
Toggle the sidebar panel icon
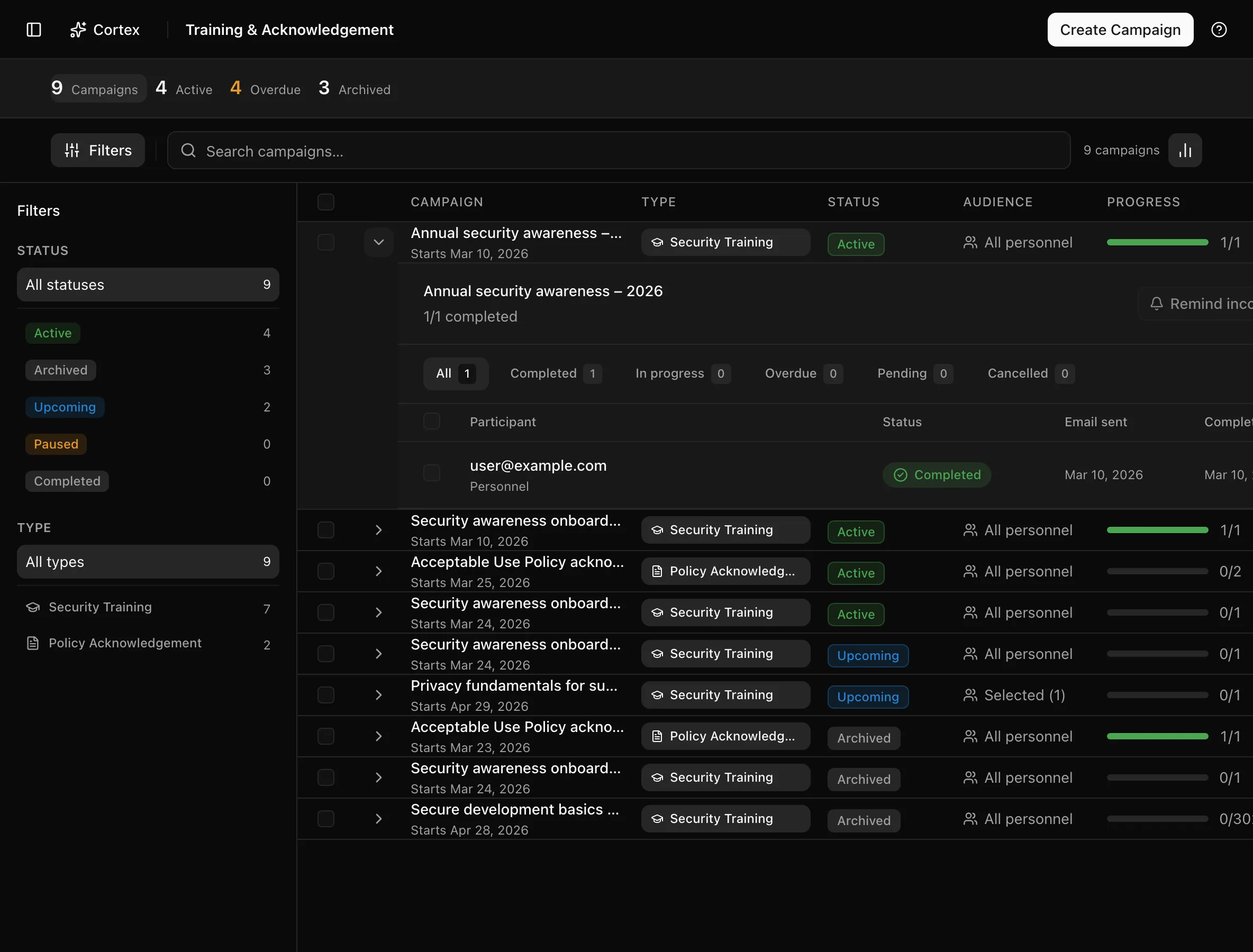tap(34, 30)
